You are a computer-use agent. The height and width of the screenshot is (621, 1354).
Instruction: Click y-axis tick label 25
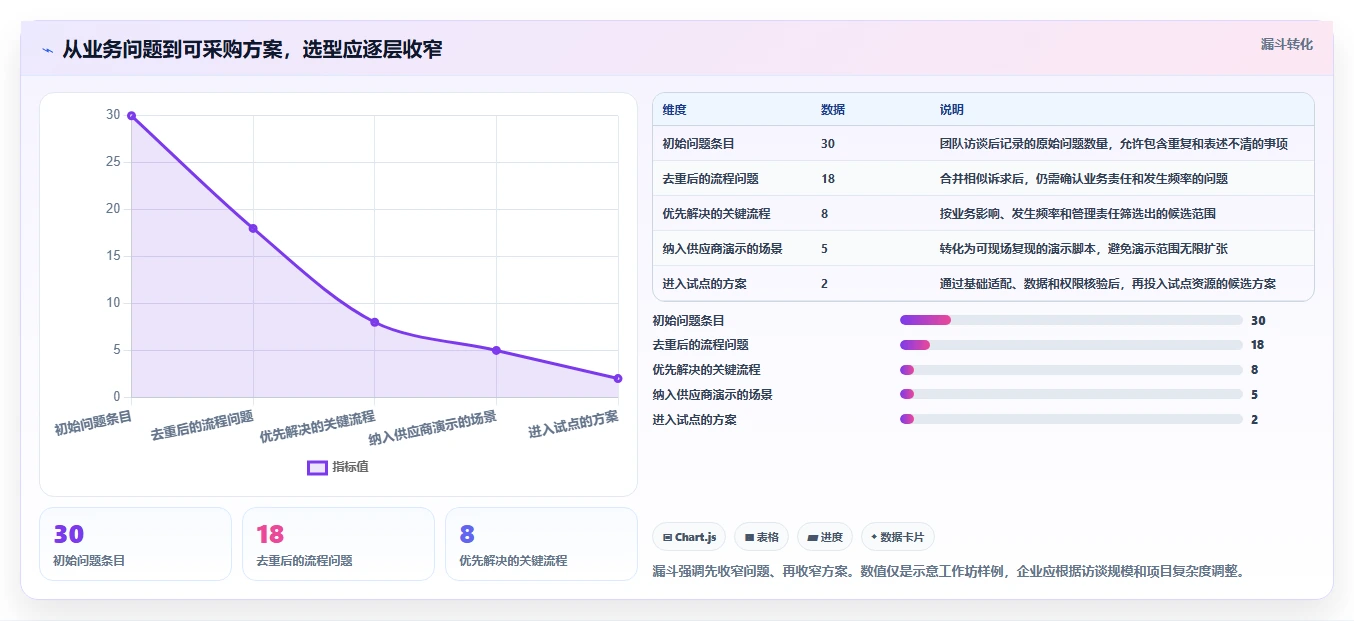pyautogui.click(x=113, y=162)
